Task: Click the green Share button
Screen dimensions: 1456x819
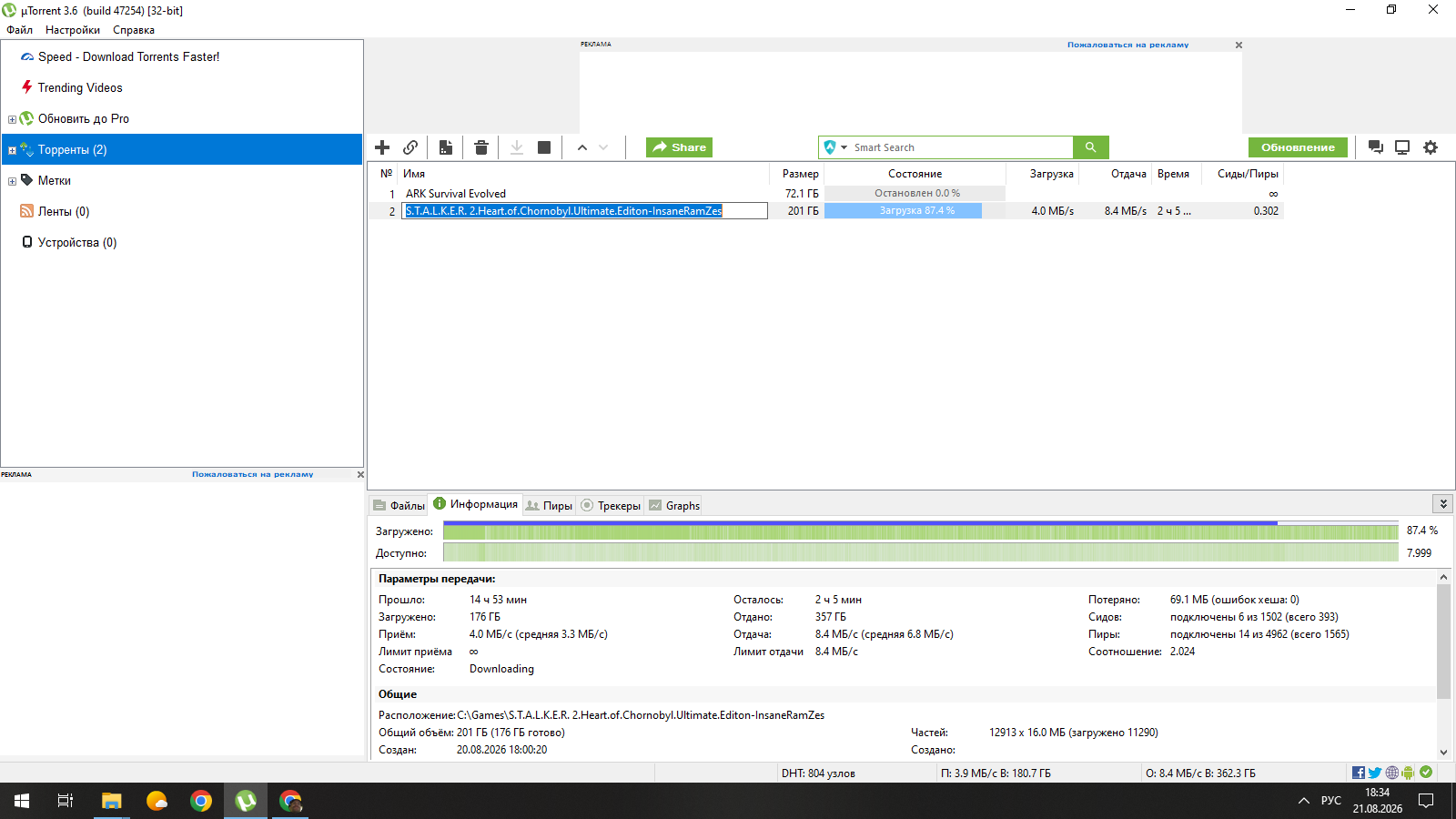Action: 679,147
